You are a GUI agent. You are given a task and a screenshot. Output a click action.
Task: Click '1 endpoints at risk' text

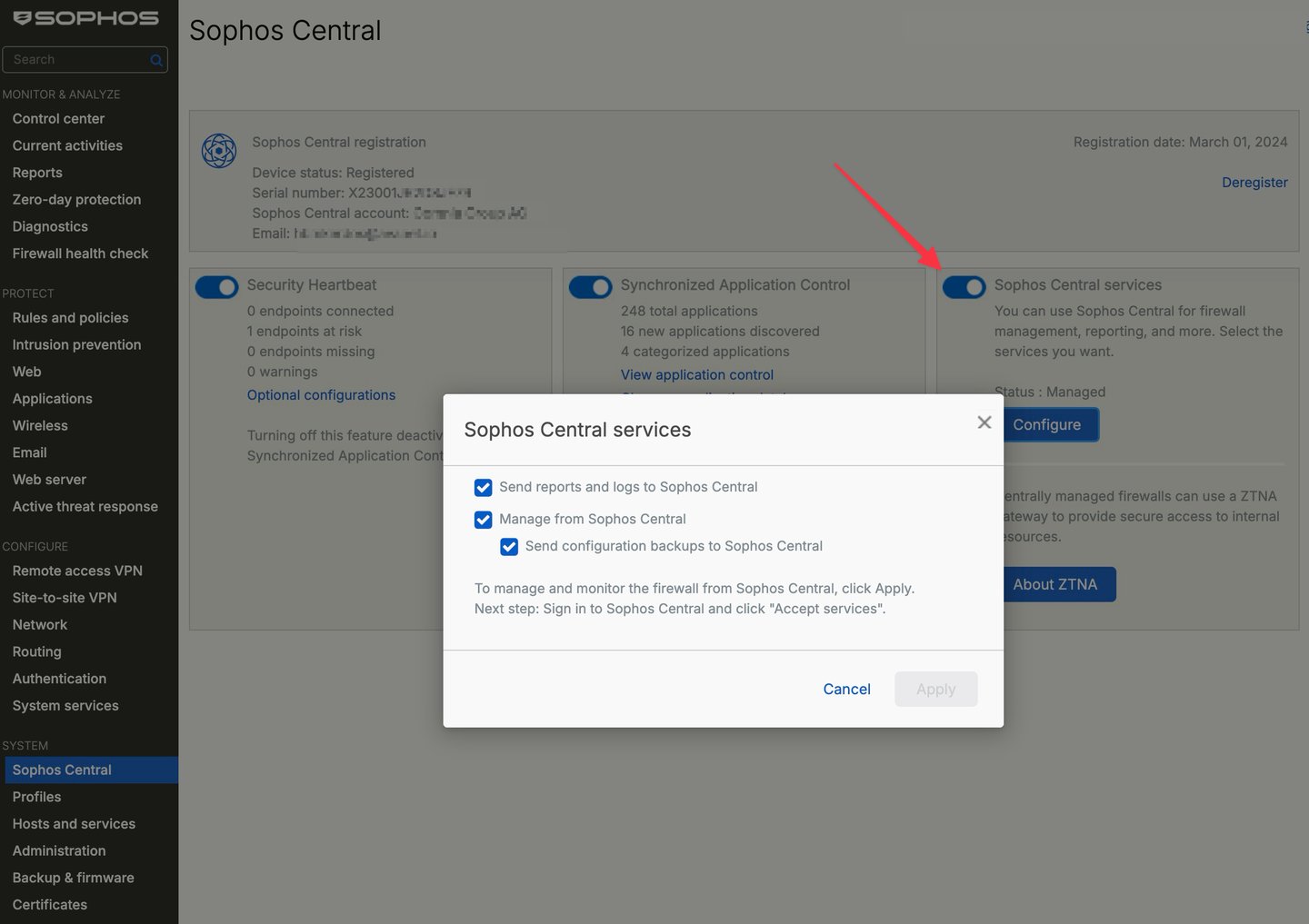[x=305, y=332]
